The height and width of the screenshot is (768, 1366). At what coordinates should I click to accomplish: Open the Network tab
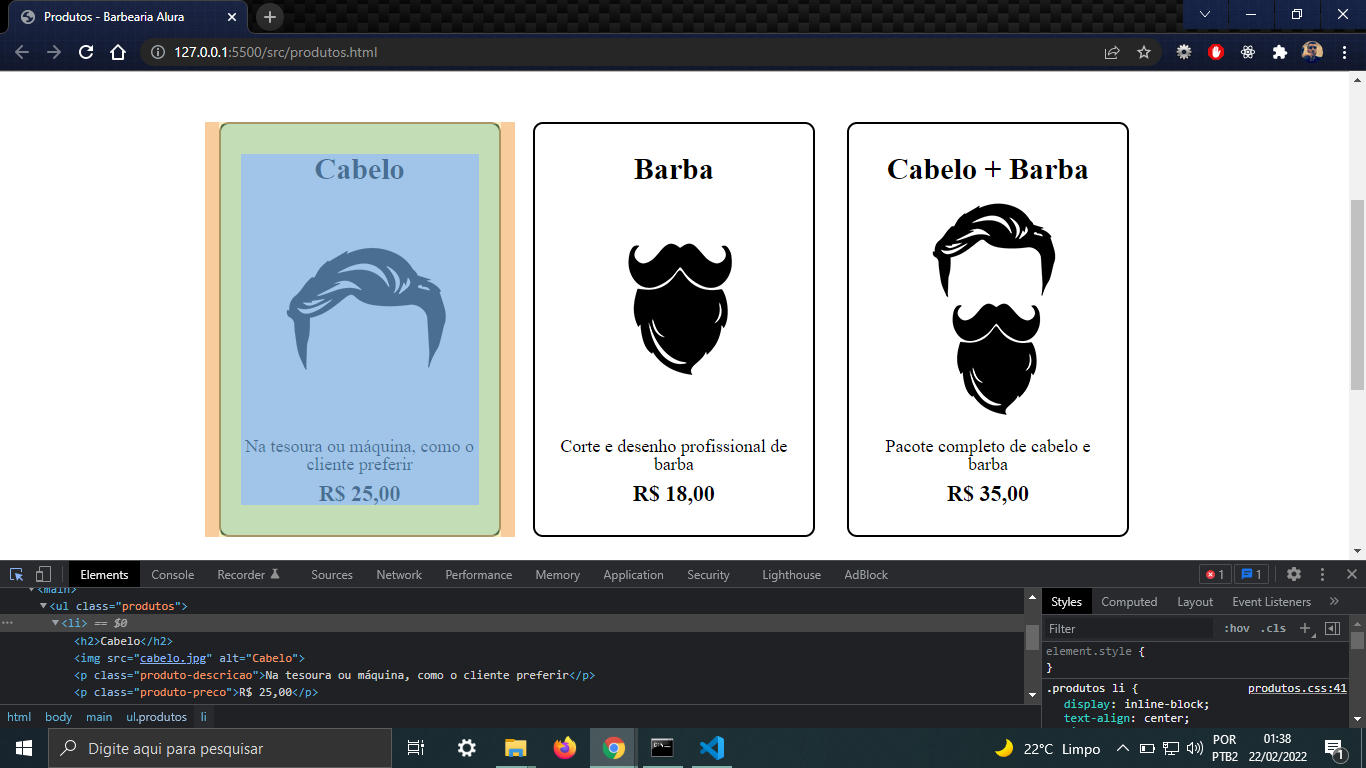pyautogui.click(x=399, y=574)
